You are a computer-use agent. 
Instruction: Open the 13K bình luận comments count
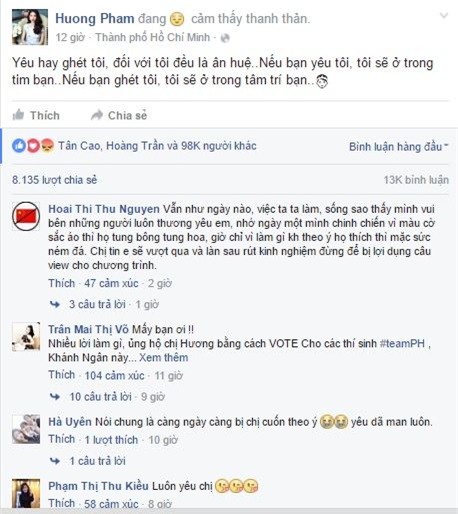pos(416,180)
